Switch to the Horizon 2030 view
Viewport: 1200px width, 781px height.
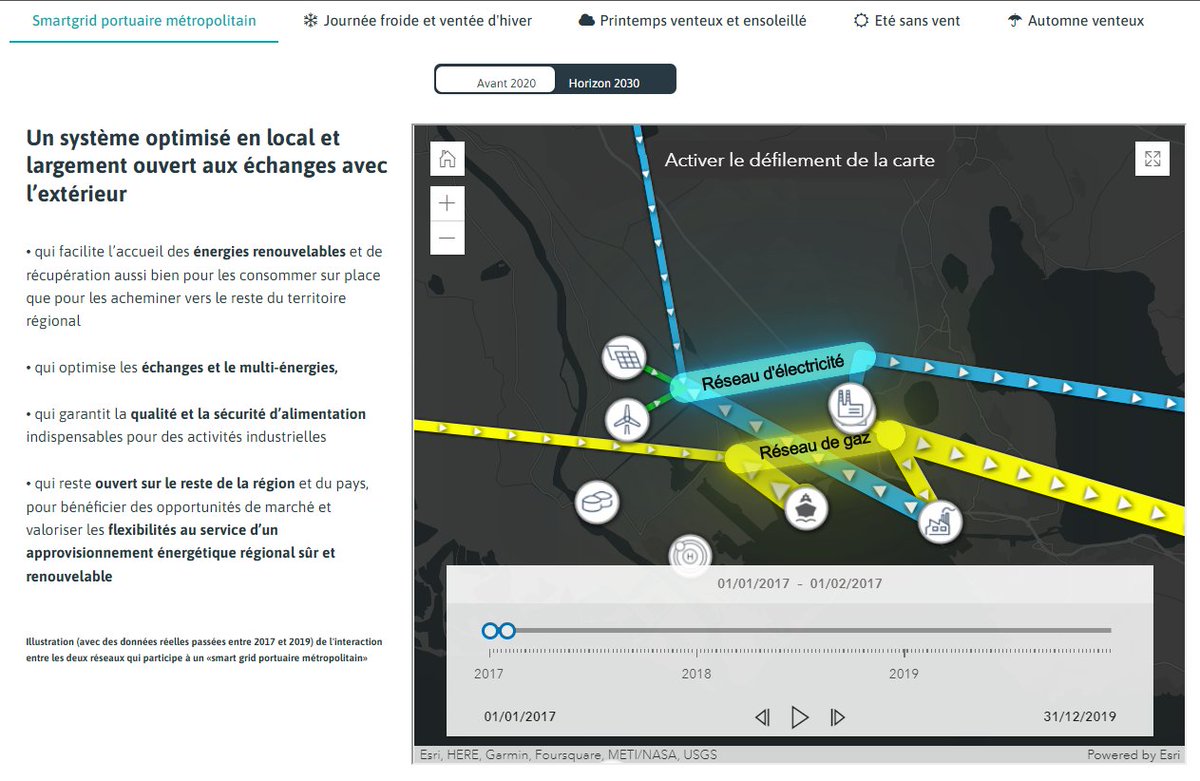pyautogui.click(x=605, y=83)
